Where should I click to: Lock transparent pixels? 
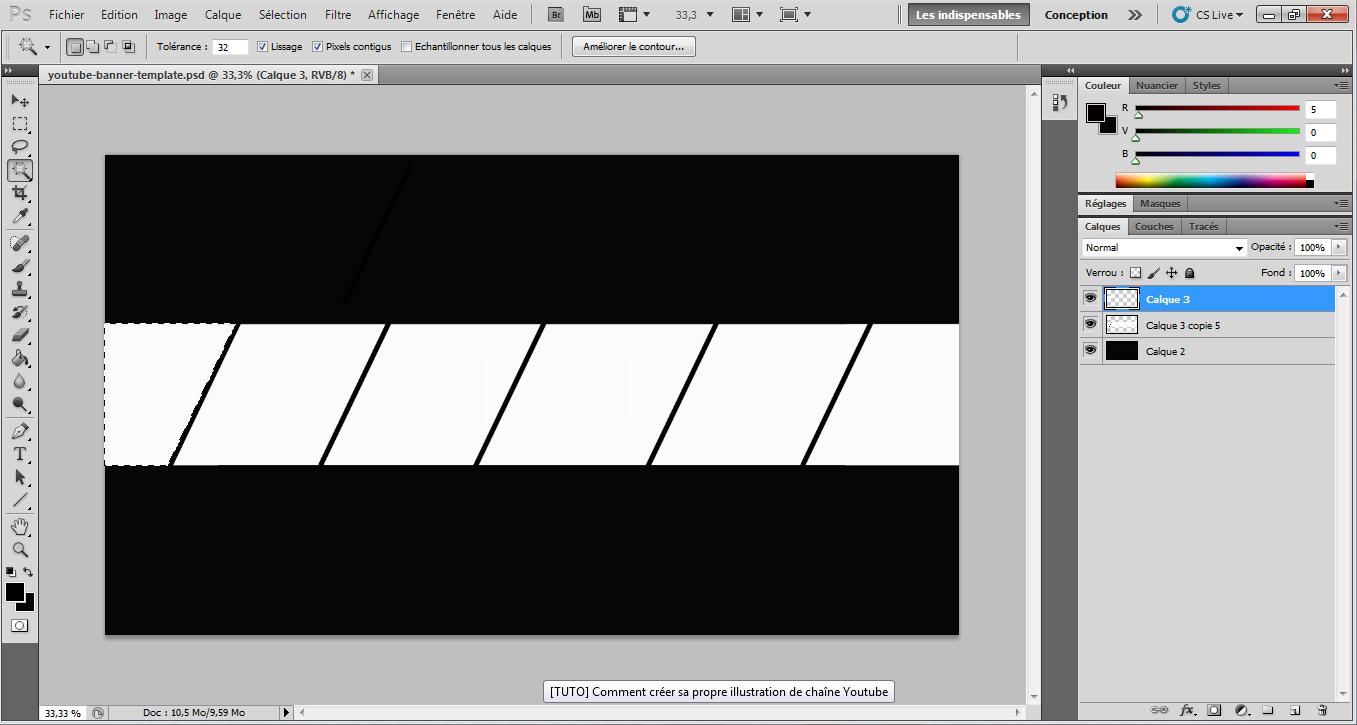[x=1135, y=273]
